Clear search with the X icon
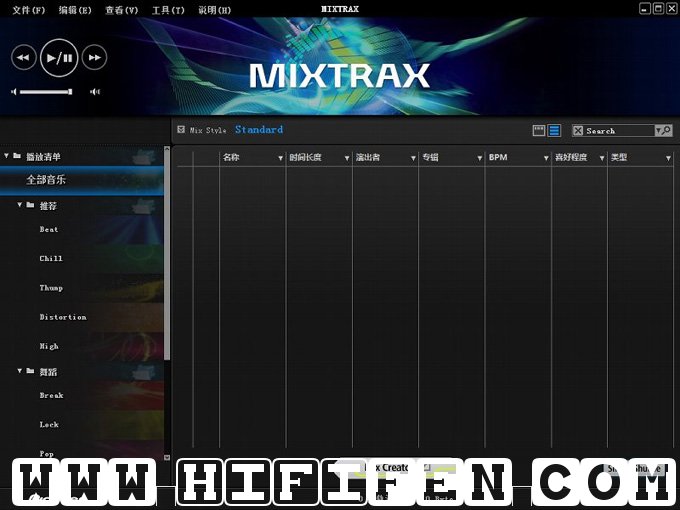The height and width of the screenshot is (510, 680). coord(578,130)
